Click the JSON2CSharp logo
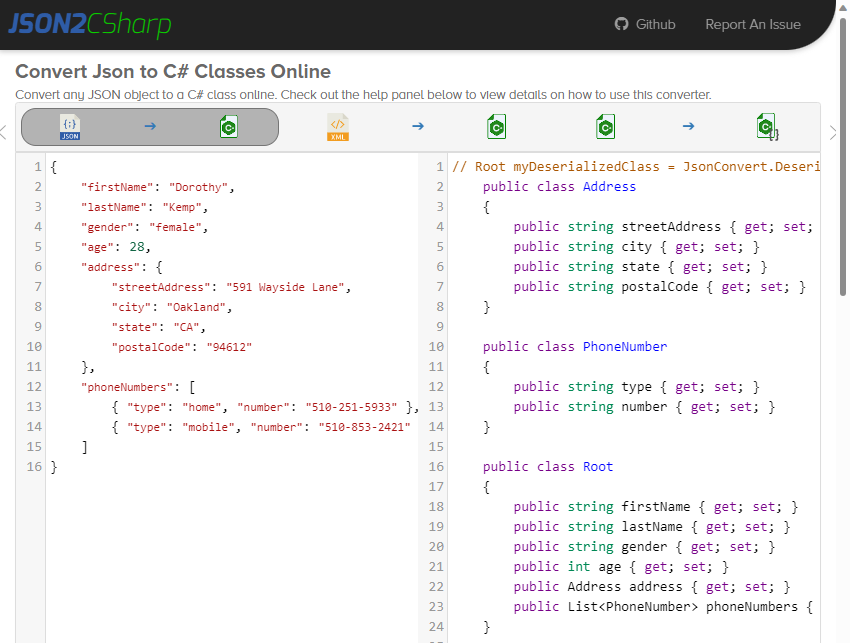This screenshot has height=643, width=850. click(x=90, y=25)
